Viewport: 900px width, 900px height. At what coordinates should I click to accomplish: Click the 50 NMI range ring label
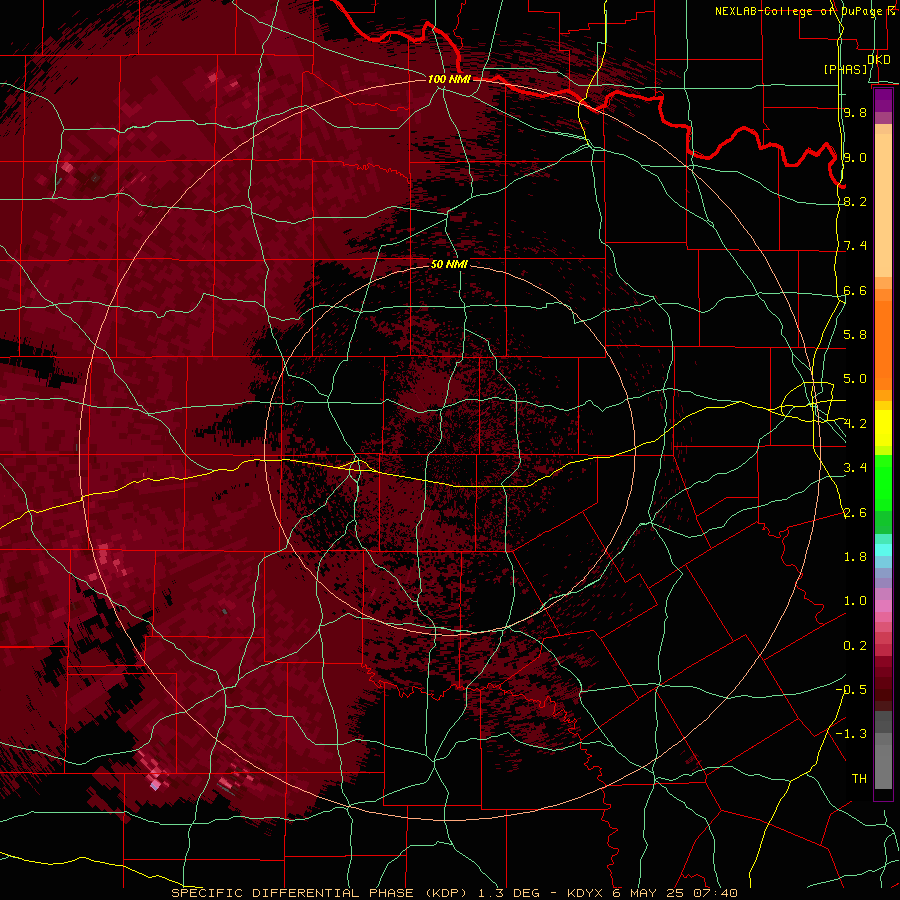(449, 264)
